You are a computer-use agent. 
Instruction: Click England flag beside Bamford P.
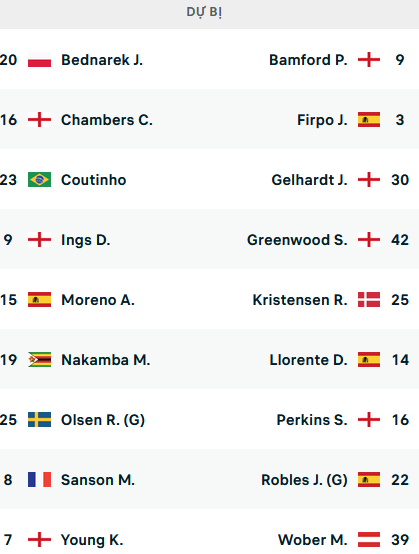[369, 60]
